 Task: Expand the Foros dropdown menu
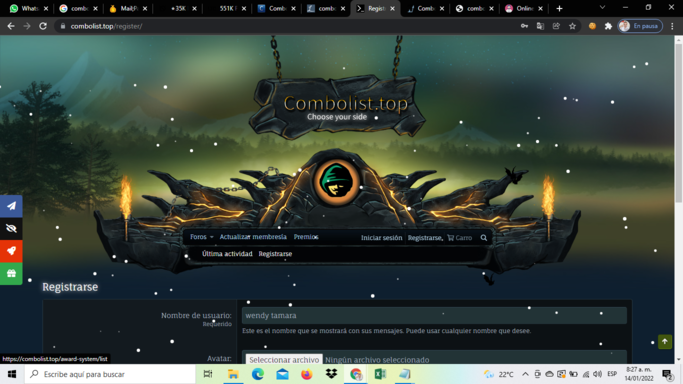pos(202,237)
